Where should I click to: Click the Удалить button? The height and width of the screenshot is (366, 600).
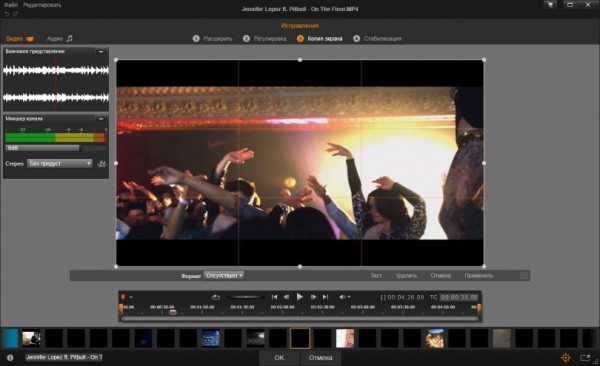click(406, 276)
